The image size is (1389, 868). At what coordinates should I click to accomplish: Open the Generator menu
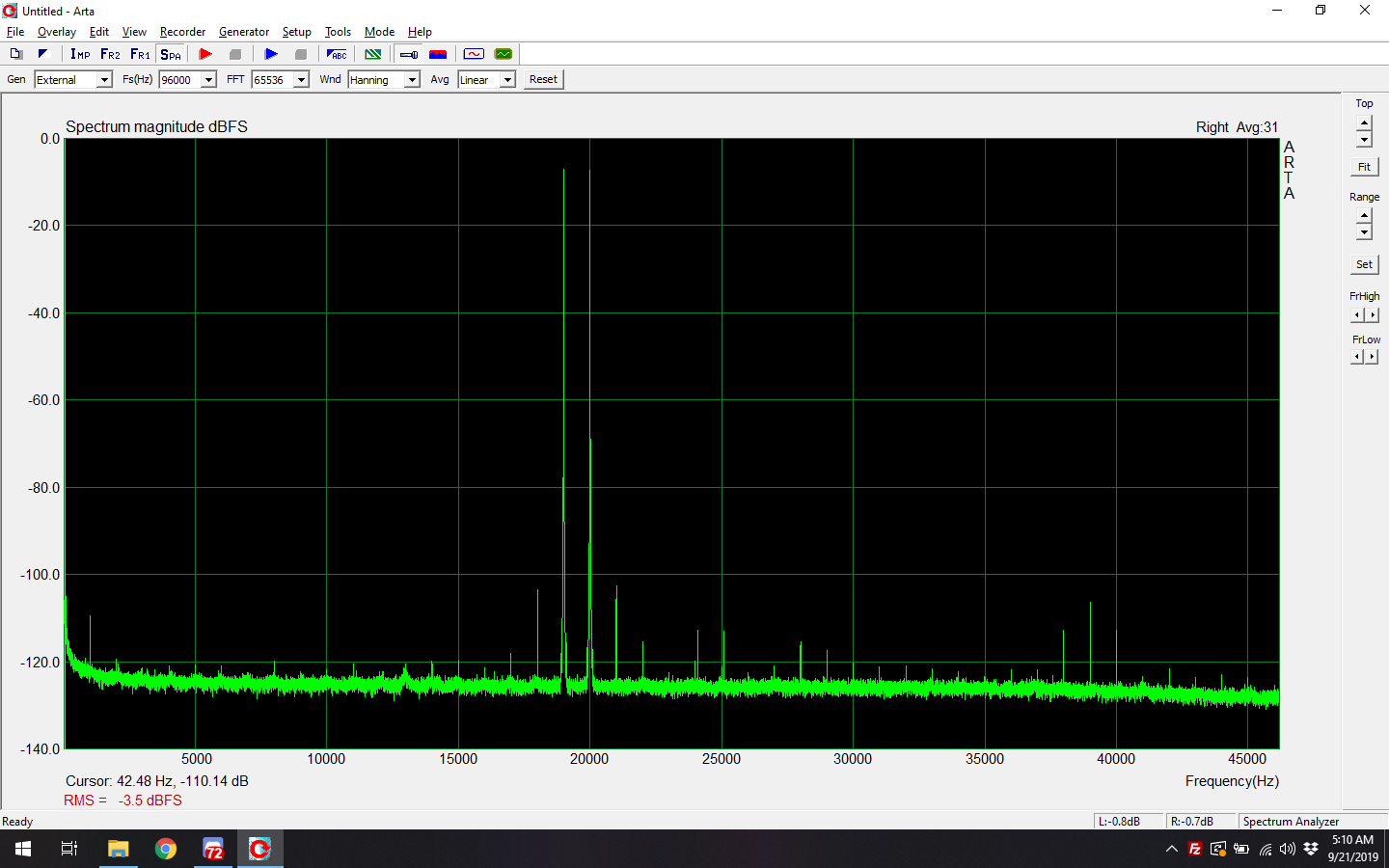point(243,32)
